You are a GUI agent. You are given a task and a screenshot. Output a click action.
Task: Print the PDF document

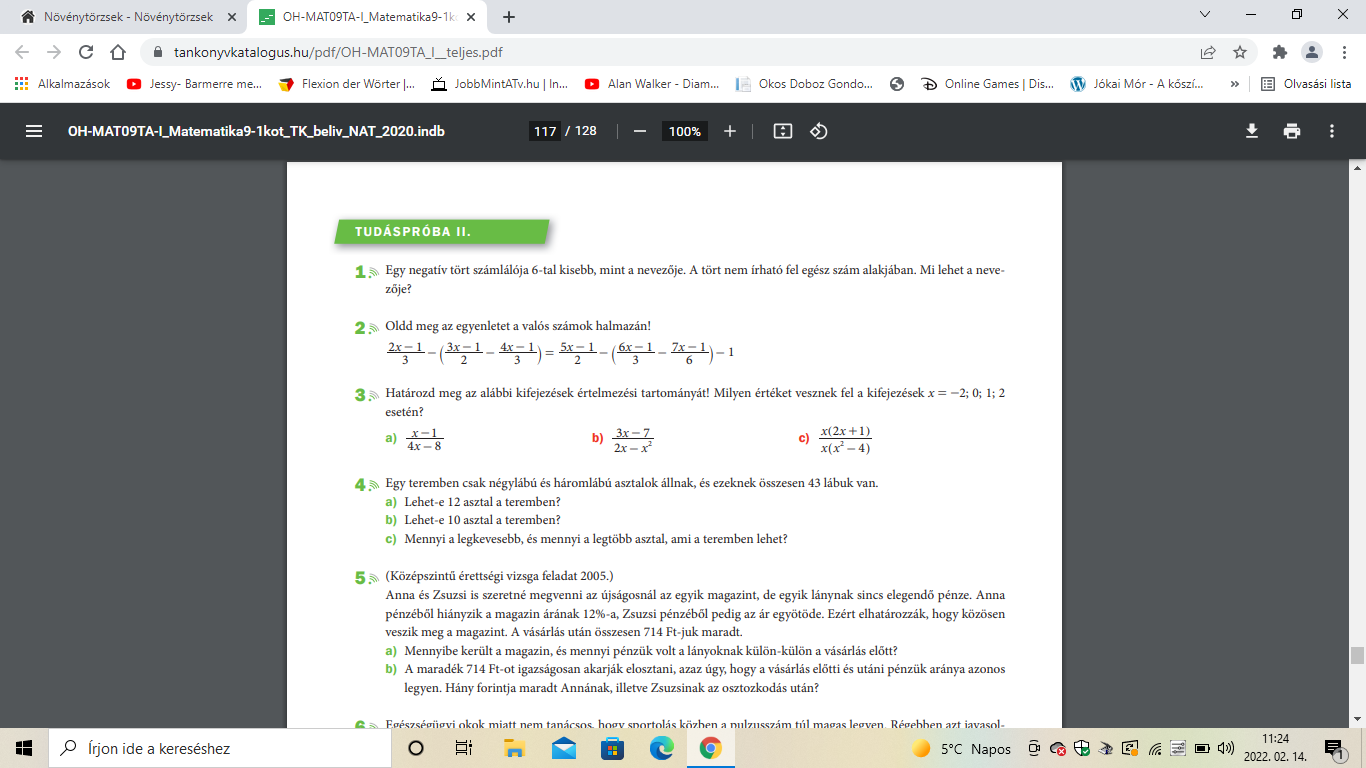1292,131
